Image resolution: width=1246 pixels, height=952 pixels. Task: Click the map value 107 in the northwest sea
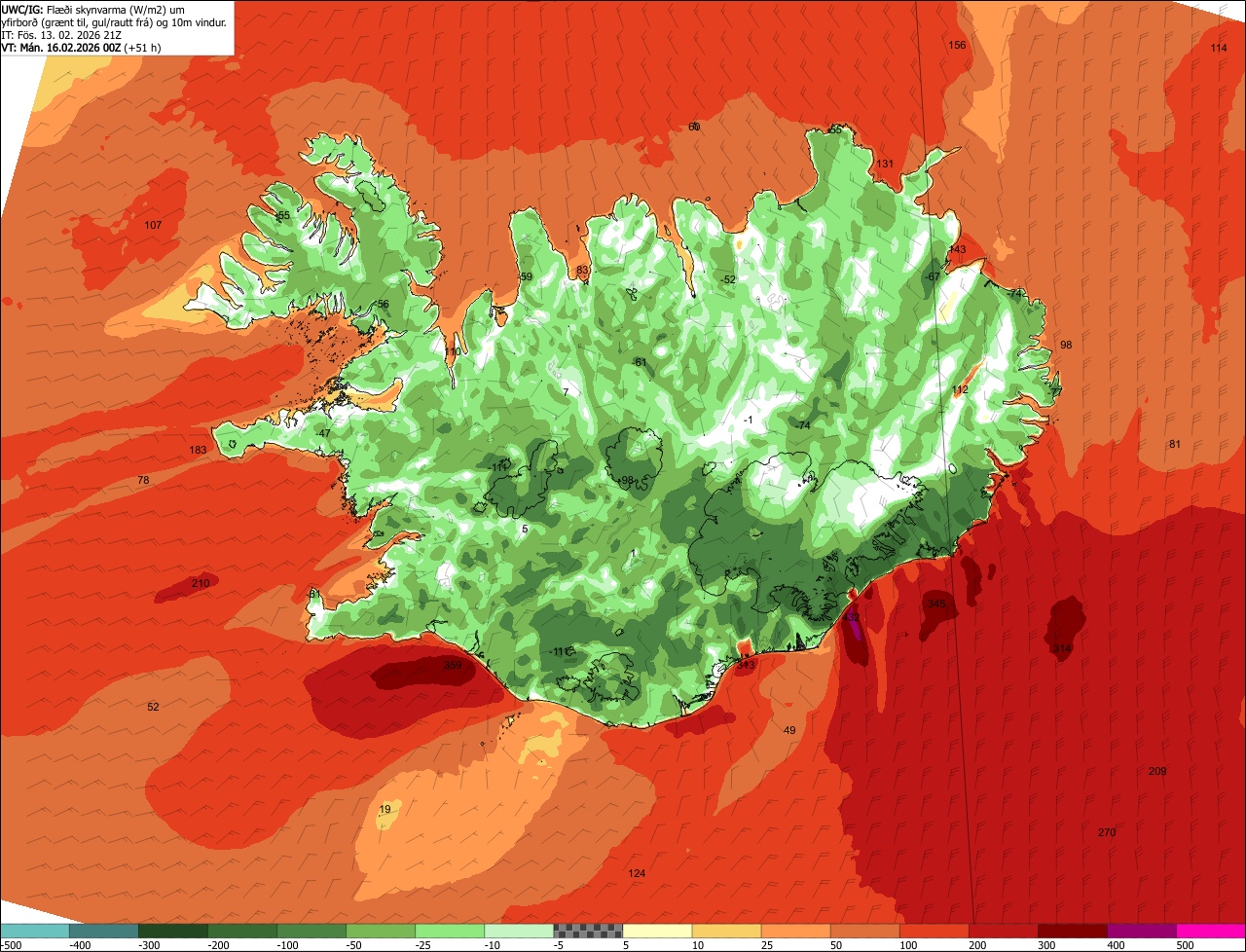(x=153, y=226)
